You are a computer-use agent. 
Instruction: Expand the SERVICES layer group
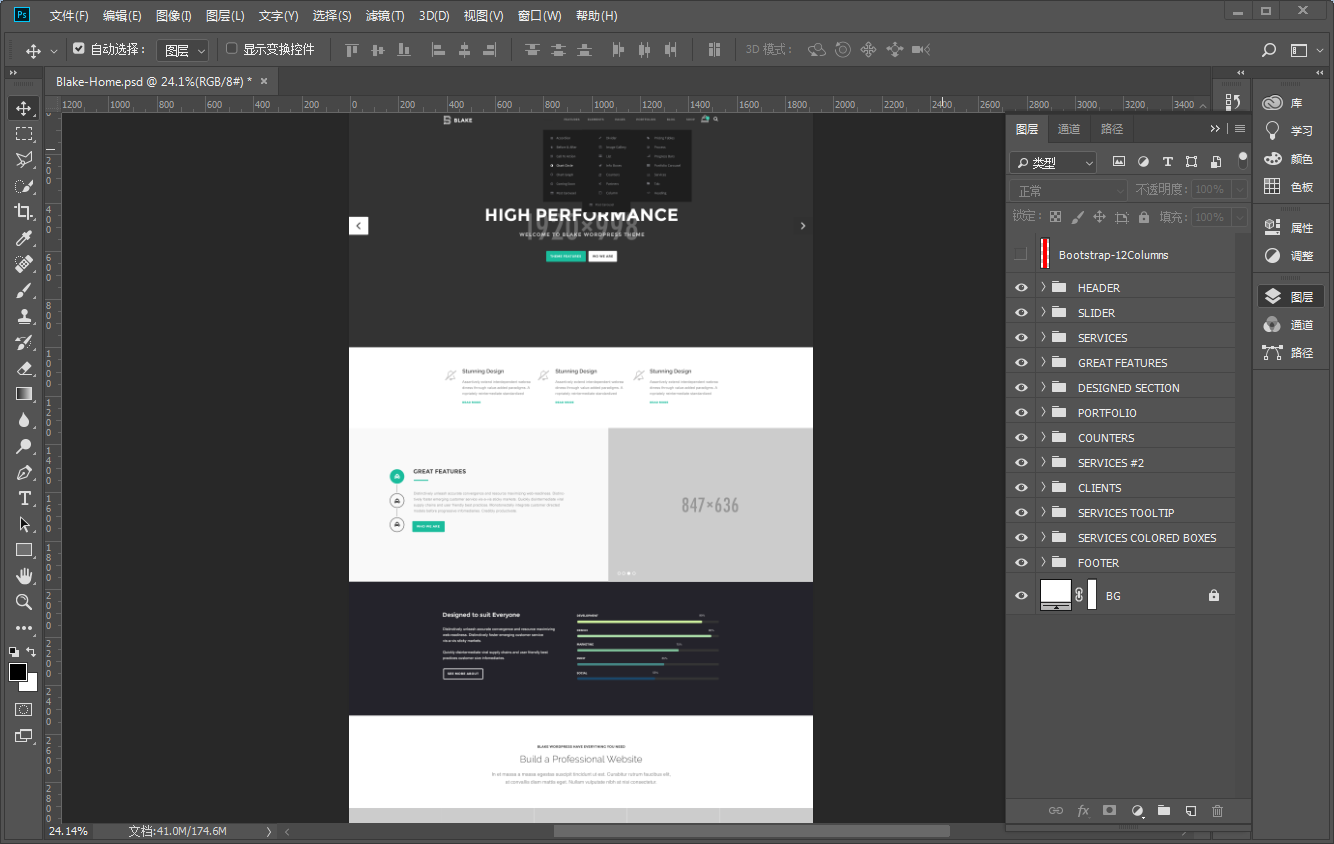[1043, 337]
